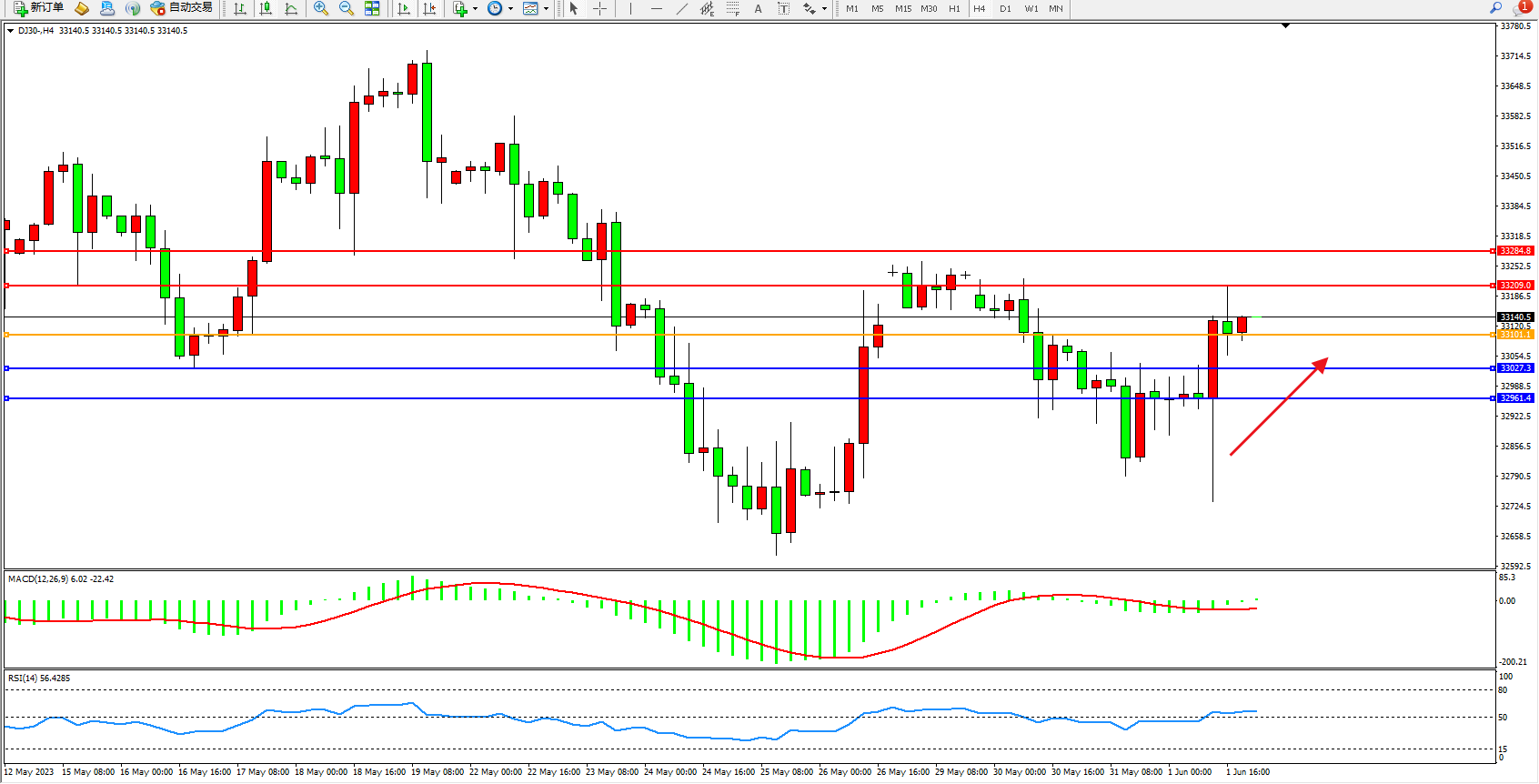Open the indicators list dropdown arrow
The image size is (1539, 784).
(475, 8)
